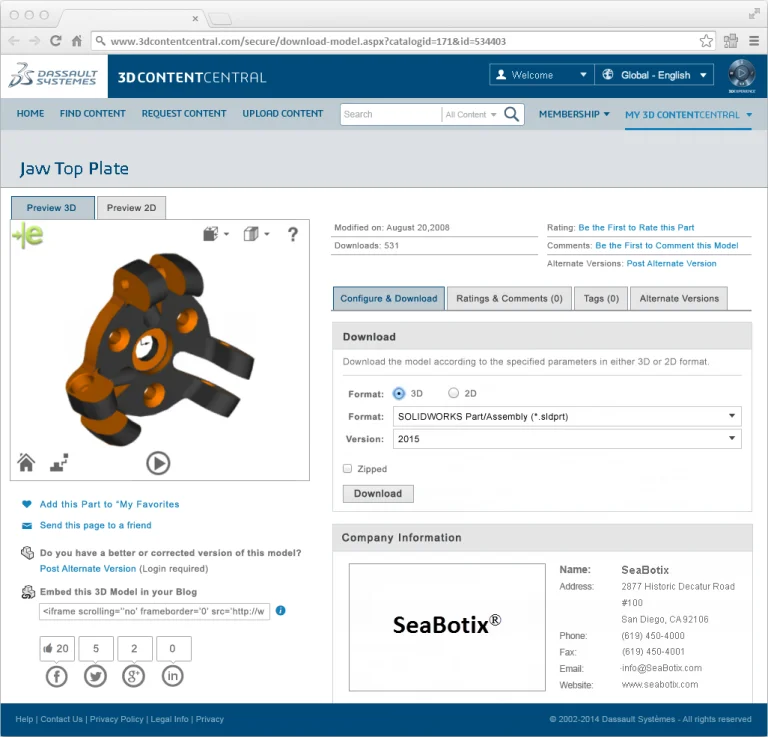
Task: Select the 3D format radio button
Action: [400, 394]
